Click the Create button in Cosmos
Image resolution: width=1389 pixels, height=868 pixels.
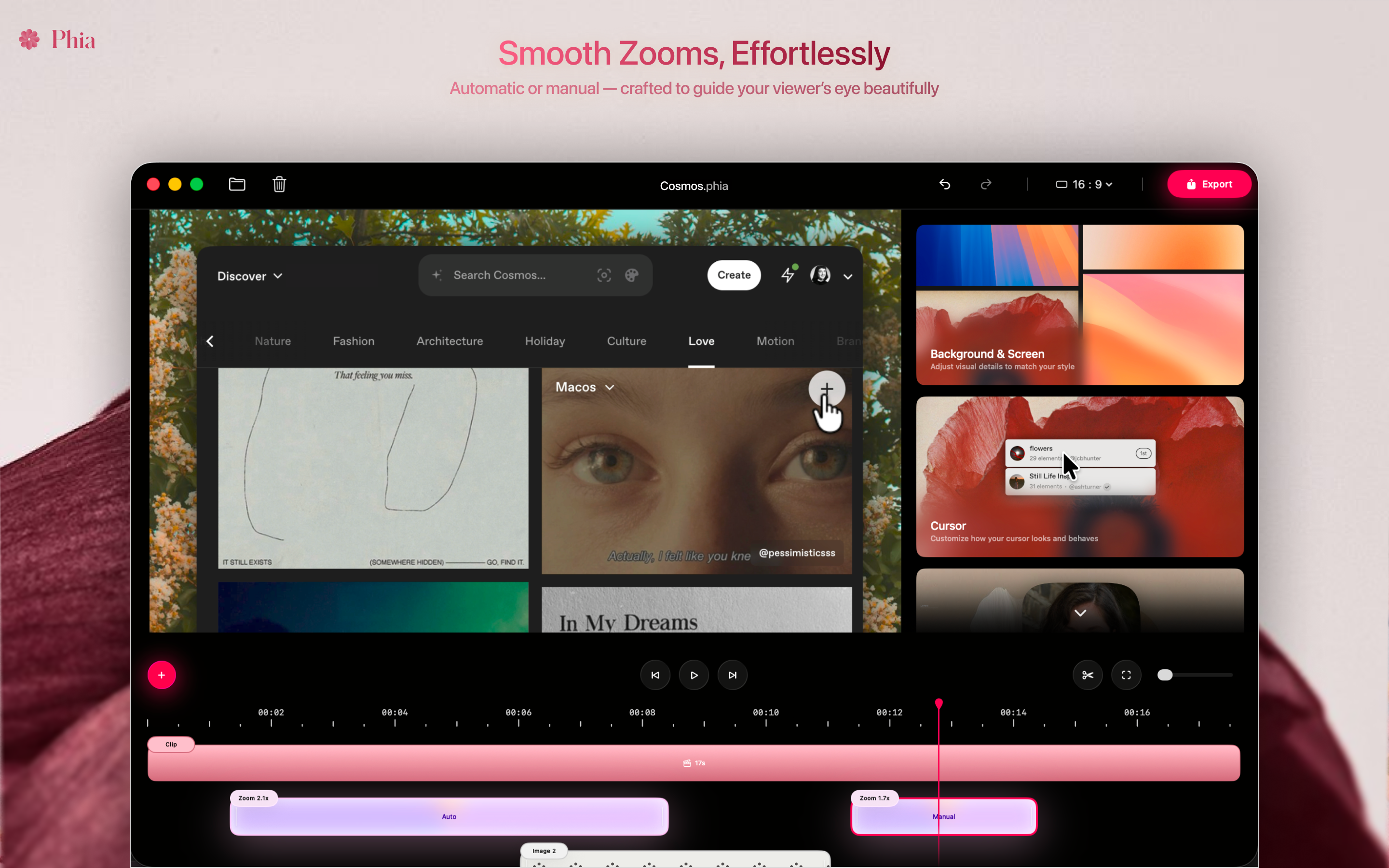click(x=734, y=275)
